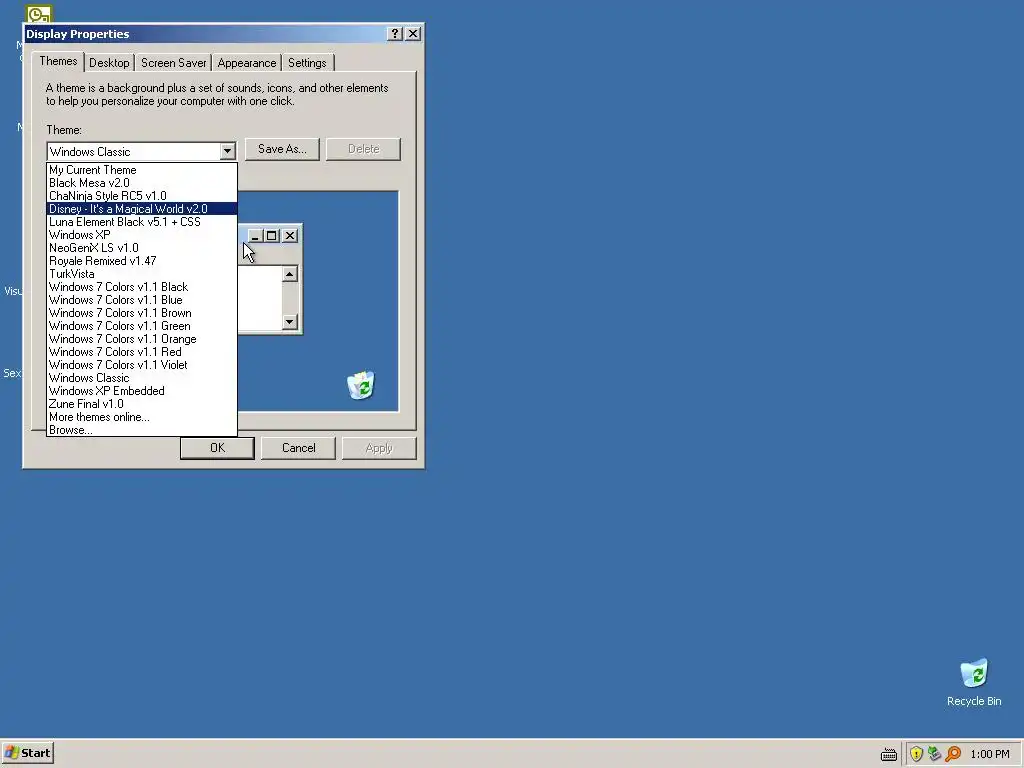Select Windows 7 Colors v1.1 Red
Viewport: 1024px width, 768px height.
(142, 352)
